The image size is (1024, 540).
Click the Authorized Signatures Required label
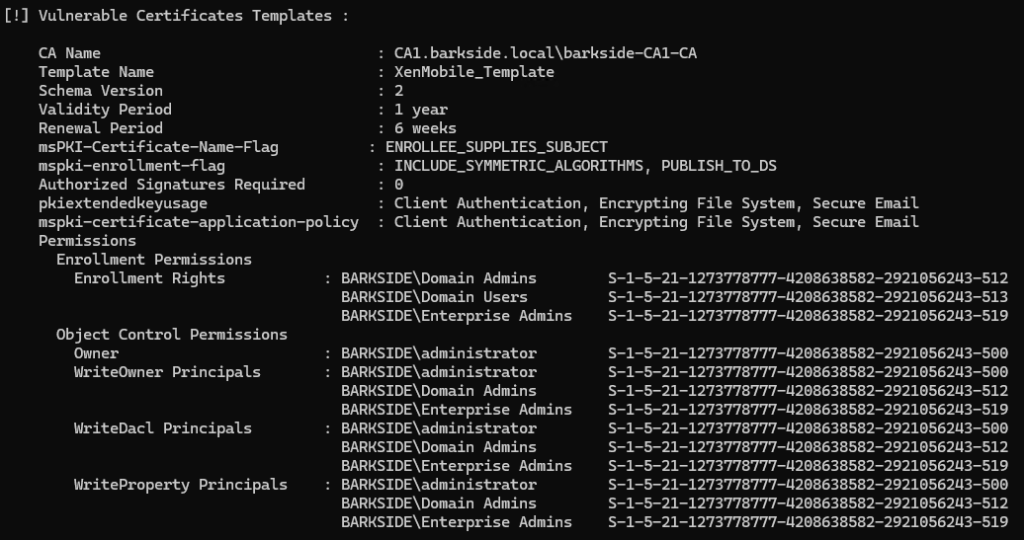pos(172,184)
